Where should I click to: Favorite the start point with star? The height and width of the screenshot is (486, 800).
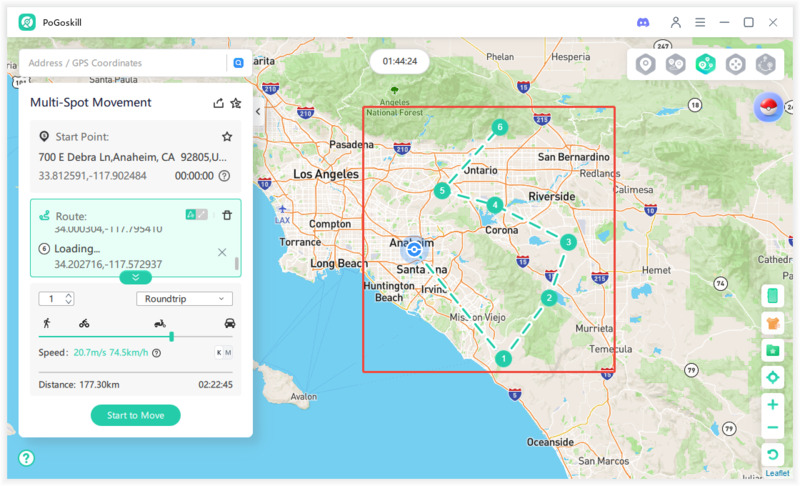click(x=227, y=136)
